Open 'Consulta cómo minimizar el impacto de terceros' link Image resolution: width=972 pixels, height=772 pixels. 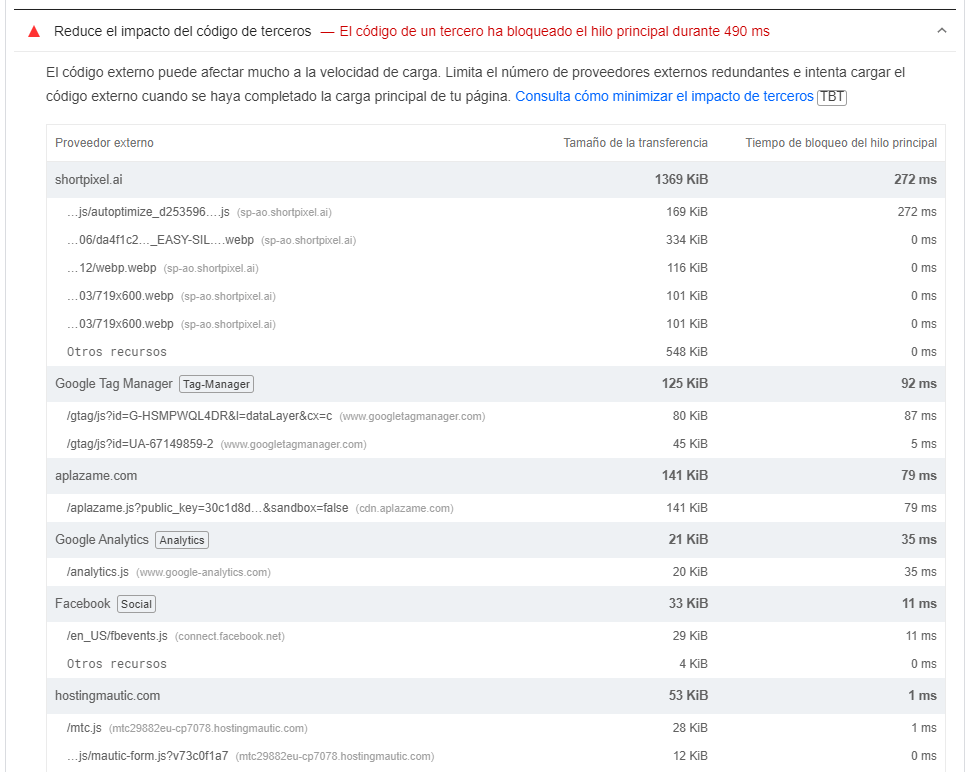pyautogui.click(x=664, y=97)
